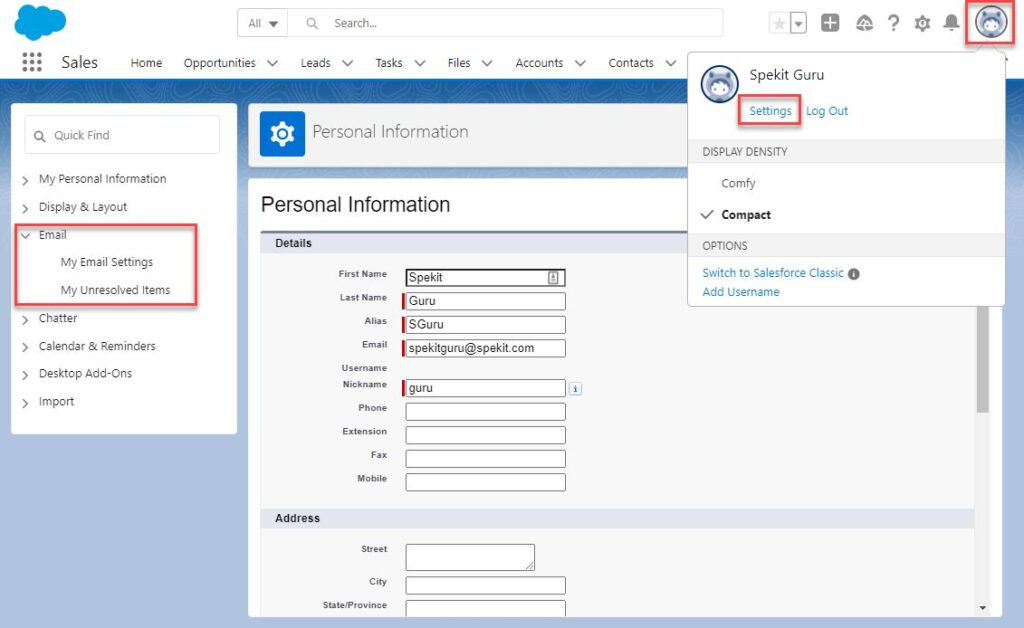Expand Calendar & Reminders tree node
This screenshot has width=1024, height=628.
(25, 347)
